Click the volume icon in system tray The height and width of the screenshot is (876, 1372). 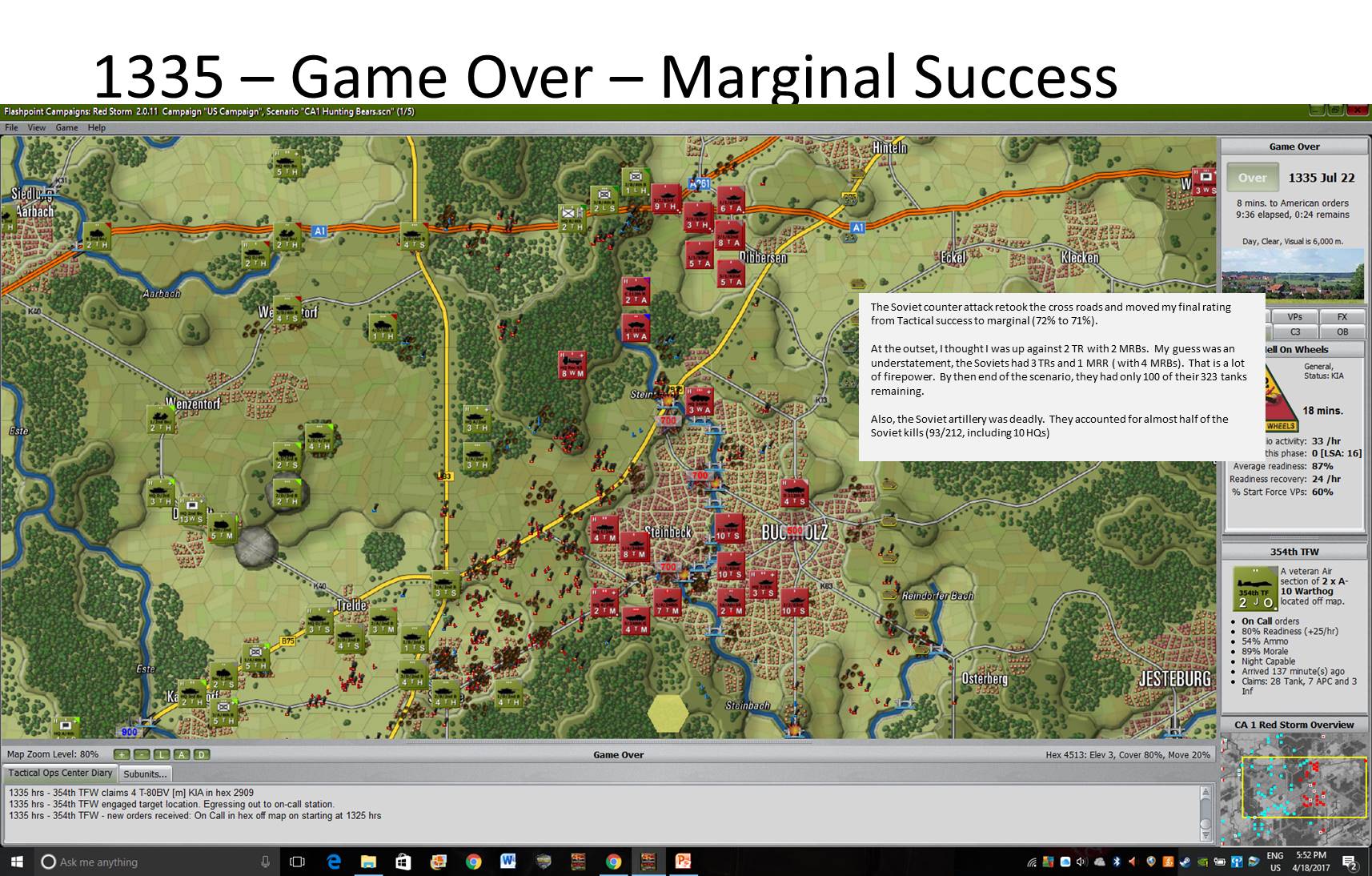click(1081, 862)
